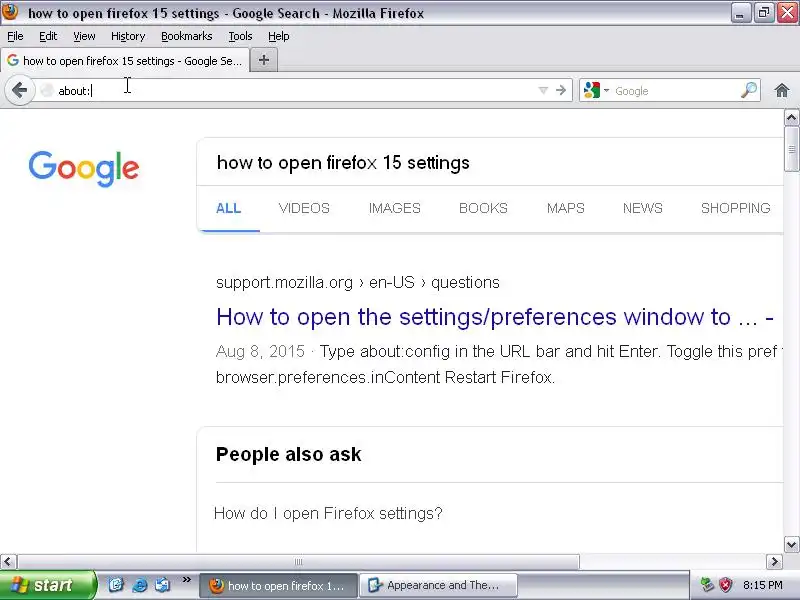Click the horizontal scrollbar thumb
The image size is (800, 600).
[298, 562]
